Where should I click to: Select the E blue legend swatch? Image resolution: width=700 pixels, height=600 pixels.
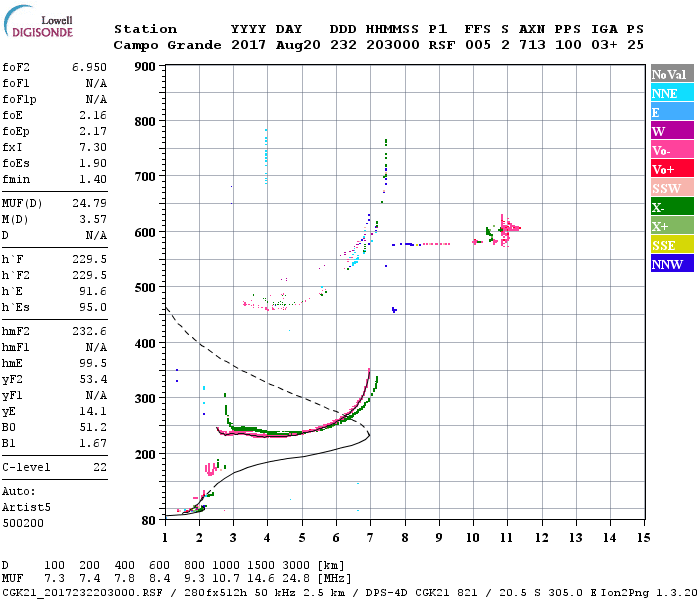pos(672,112)
